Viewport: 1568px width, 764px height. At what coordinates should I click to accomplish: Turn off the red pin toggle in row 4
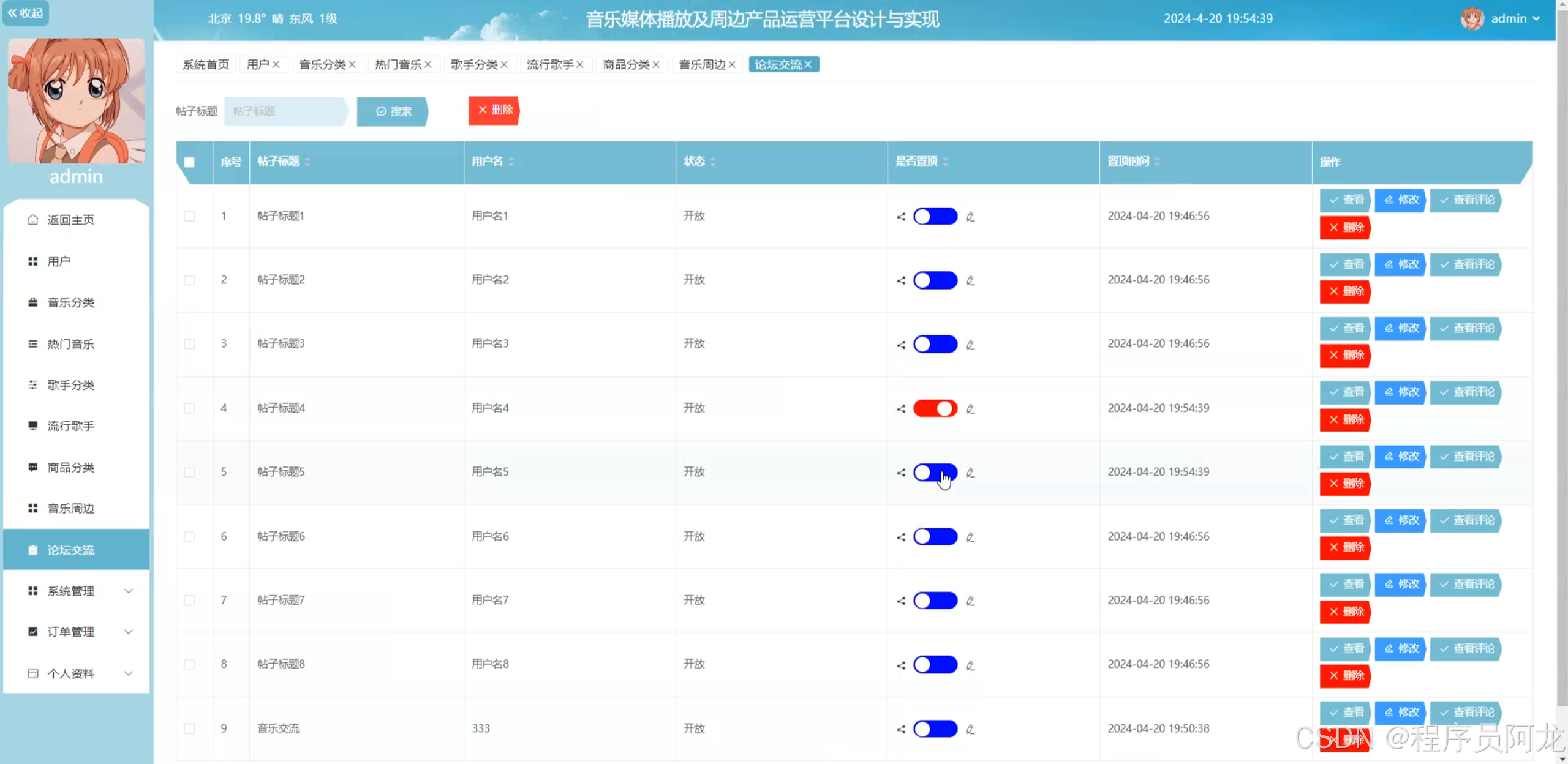(x=935, y=408)
